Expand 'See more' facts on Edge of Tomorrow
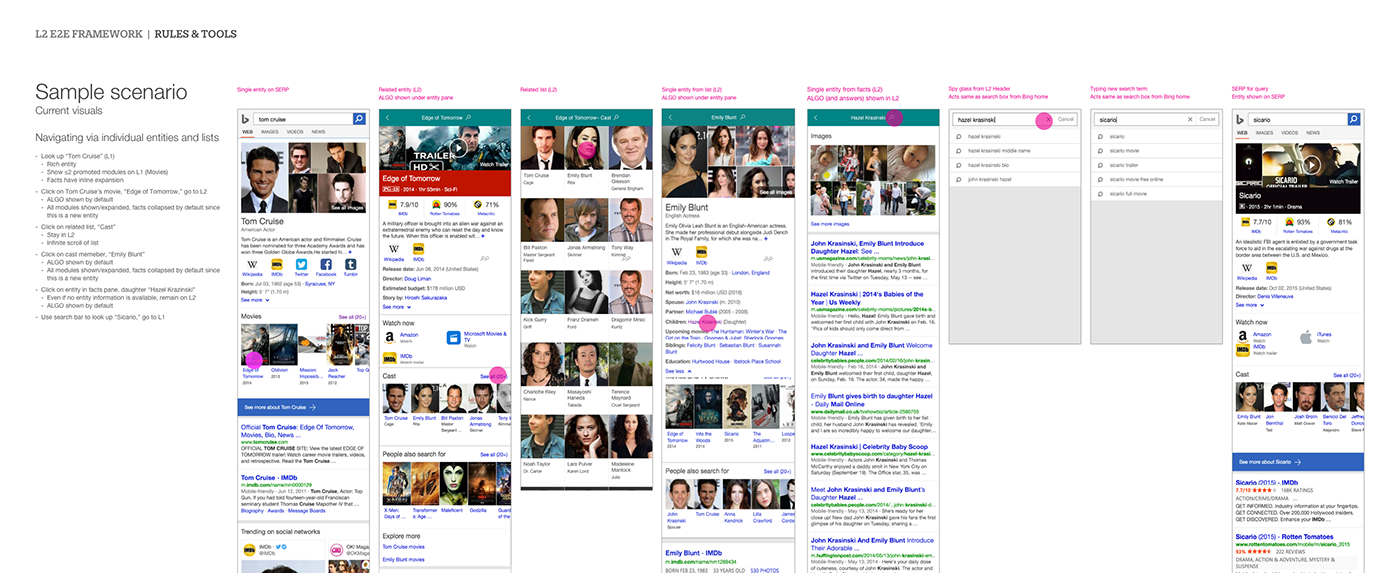Image resolution: width=1400 pixels, height=573 pixels. (x=396, y=307)
